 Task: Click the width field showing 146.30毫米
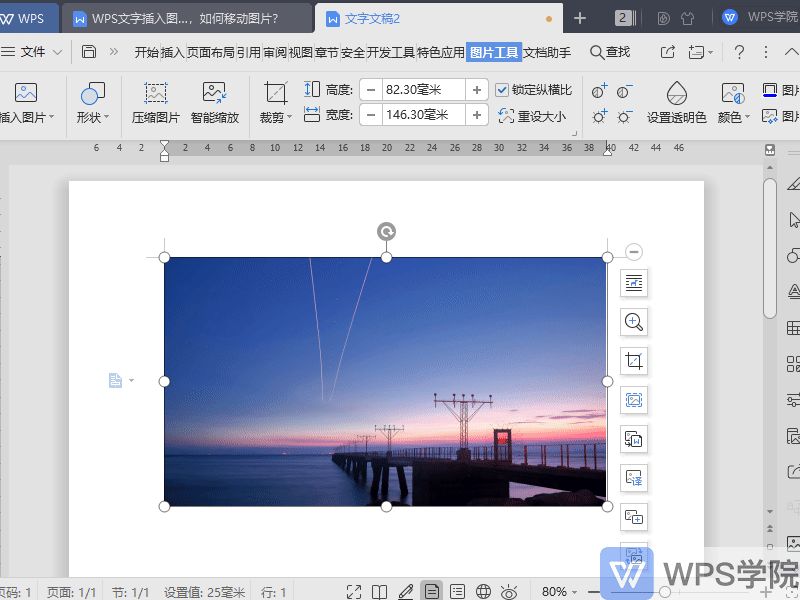[423, 115]
